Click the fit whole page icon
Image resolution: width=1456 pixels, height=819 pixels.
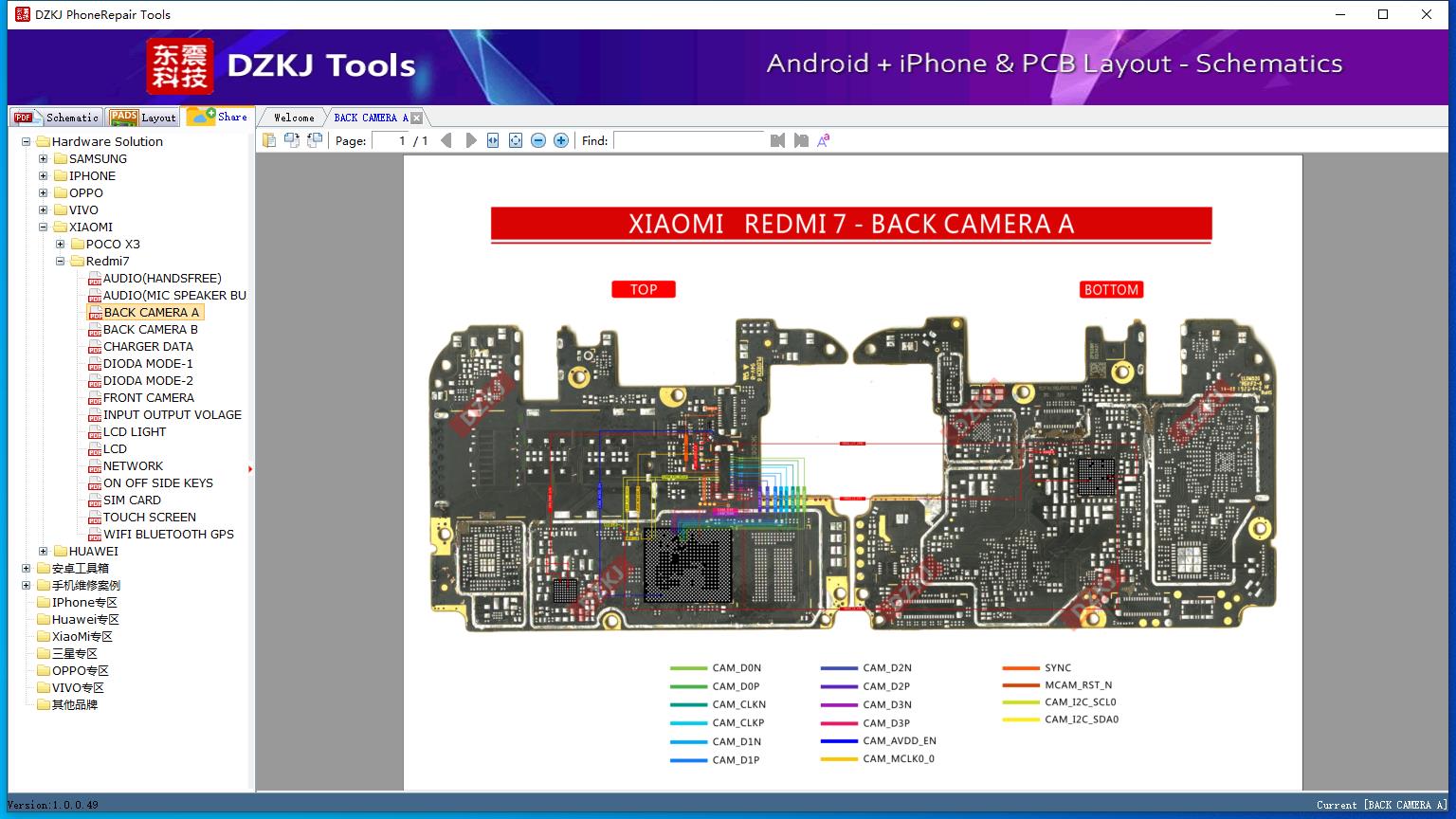(x=516, y=140)
